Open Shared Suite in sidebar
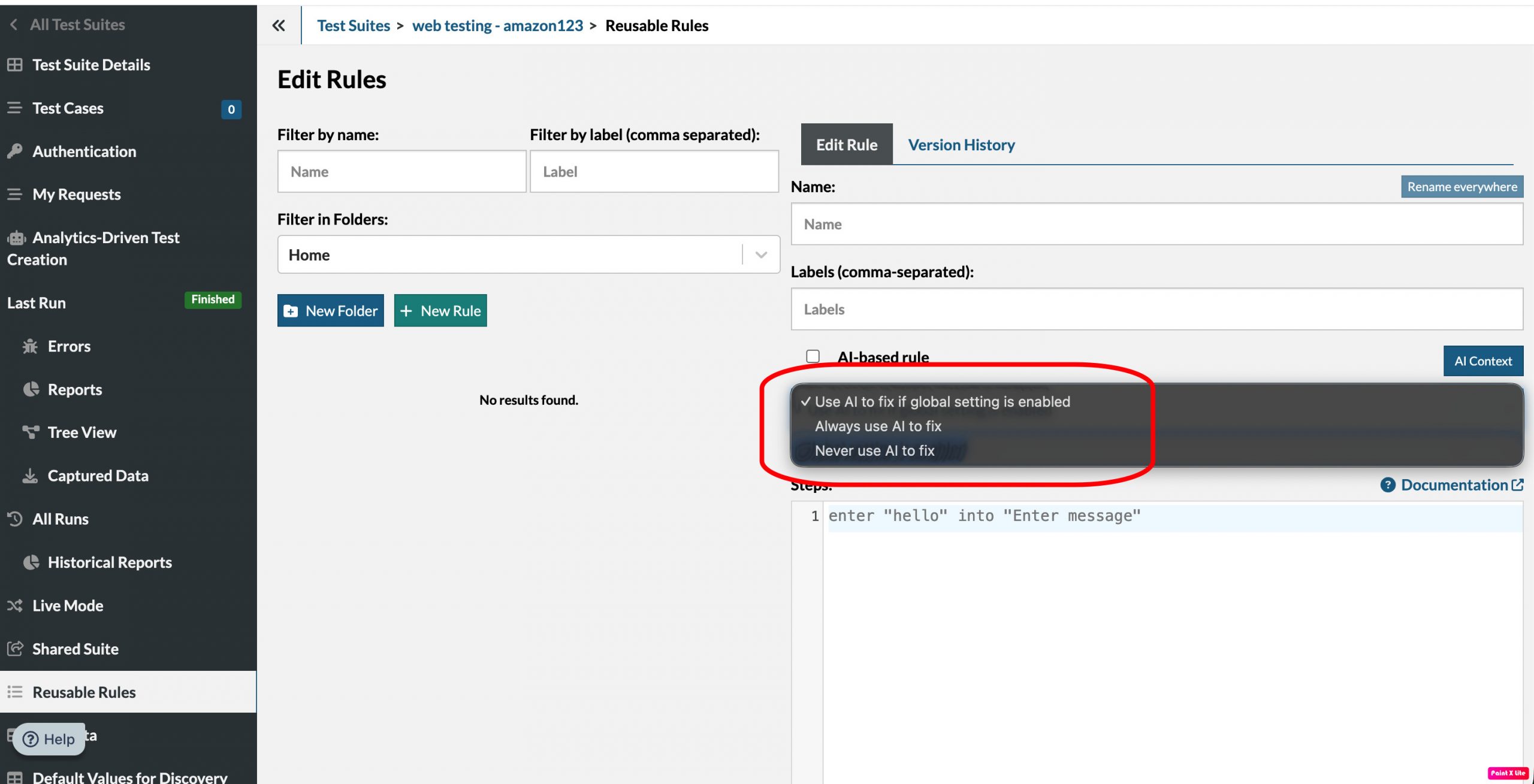Screen dimensions: 1534x784 click(76, 649)
